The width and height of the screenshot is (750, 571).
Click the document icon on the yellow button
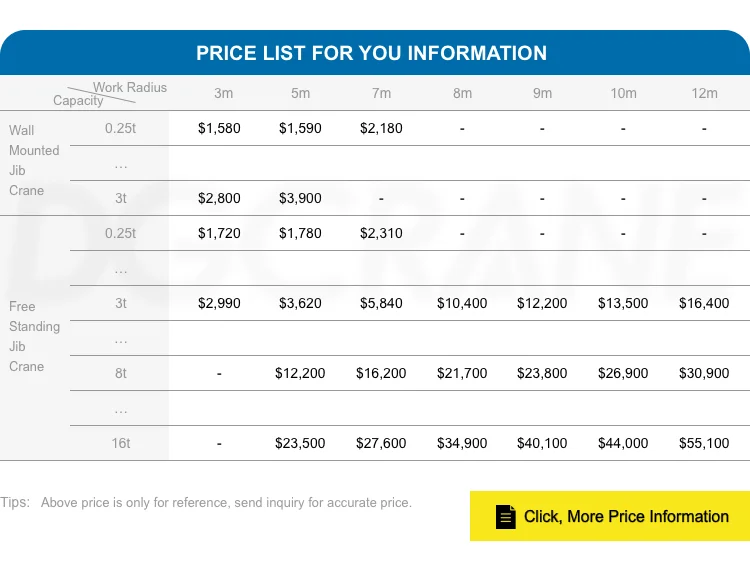point(506,517)
